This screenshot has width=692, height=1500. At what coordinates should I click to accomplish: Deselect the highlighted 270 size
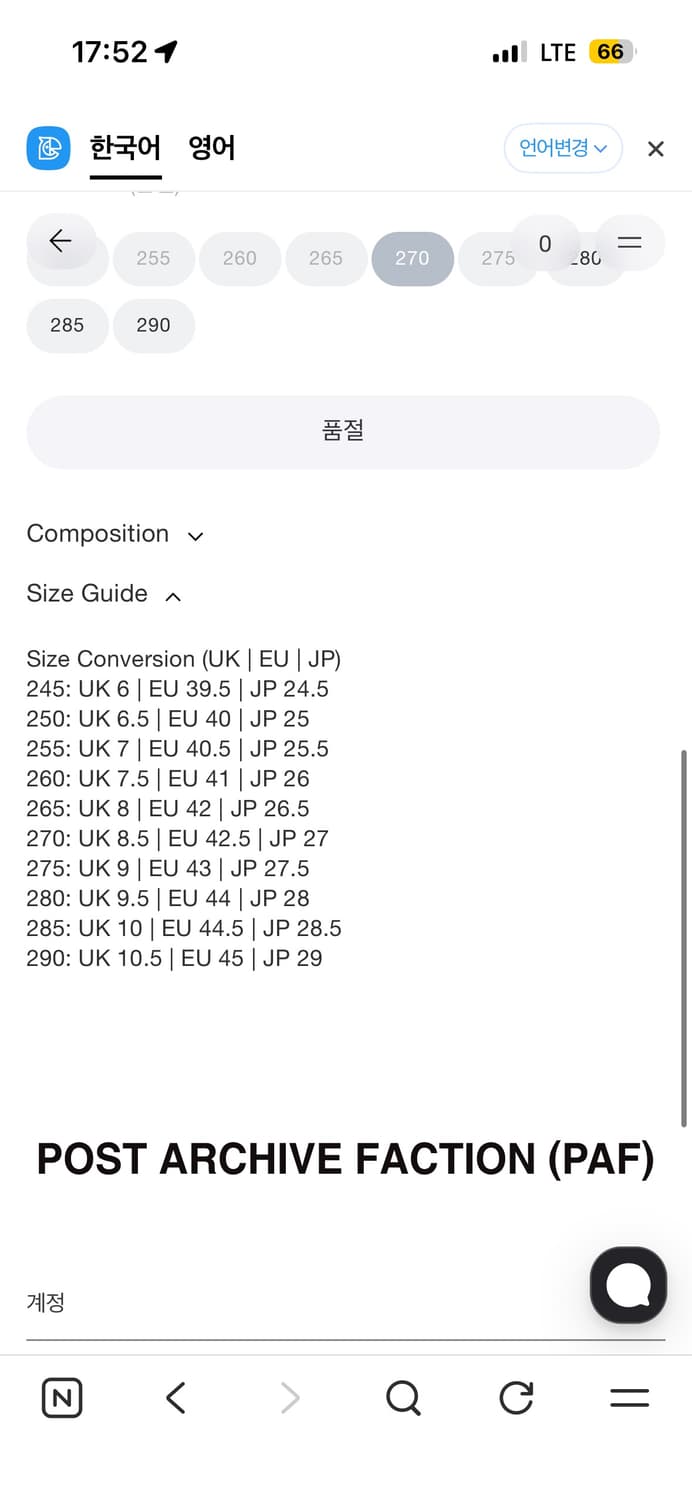[412, 258]
